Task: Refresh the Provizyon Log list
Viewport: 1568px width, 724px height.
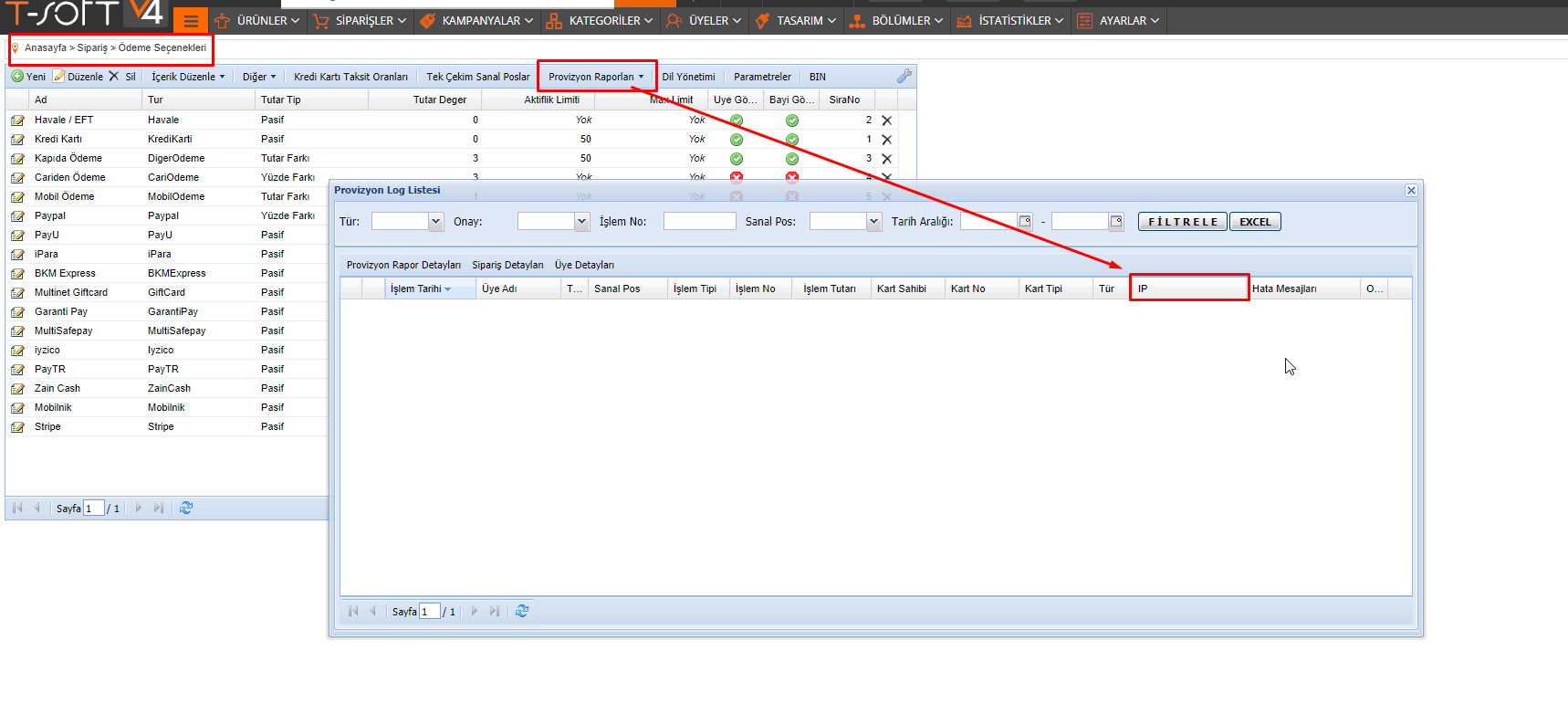Action: (x=522, y=611)
